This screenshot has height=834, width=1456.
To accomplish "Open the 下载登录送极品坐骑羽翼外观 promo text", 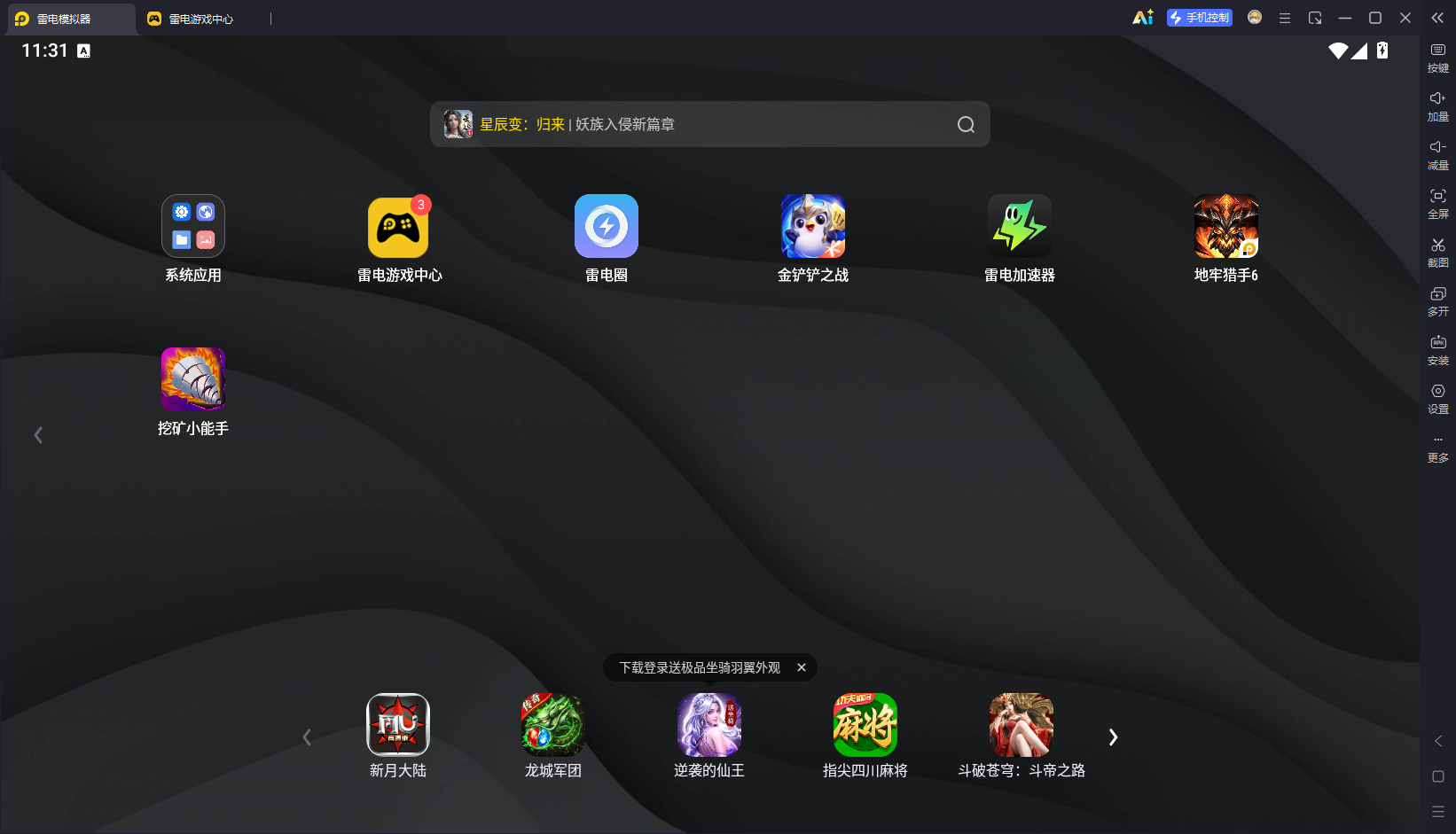I will (700, 667).
